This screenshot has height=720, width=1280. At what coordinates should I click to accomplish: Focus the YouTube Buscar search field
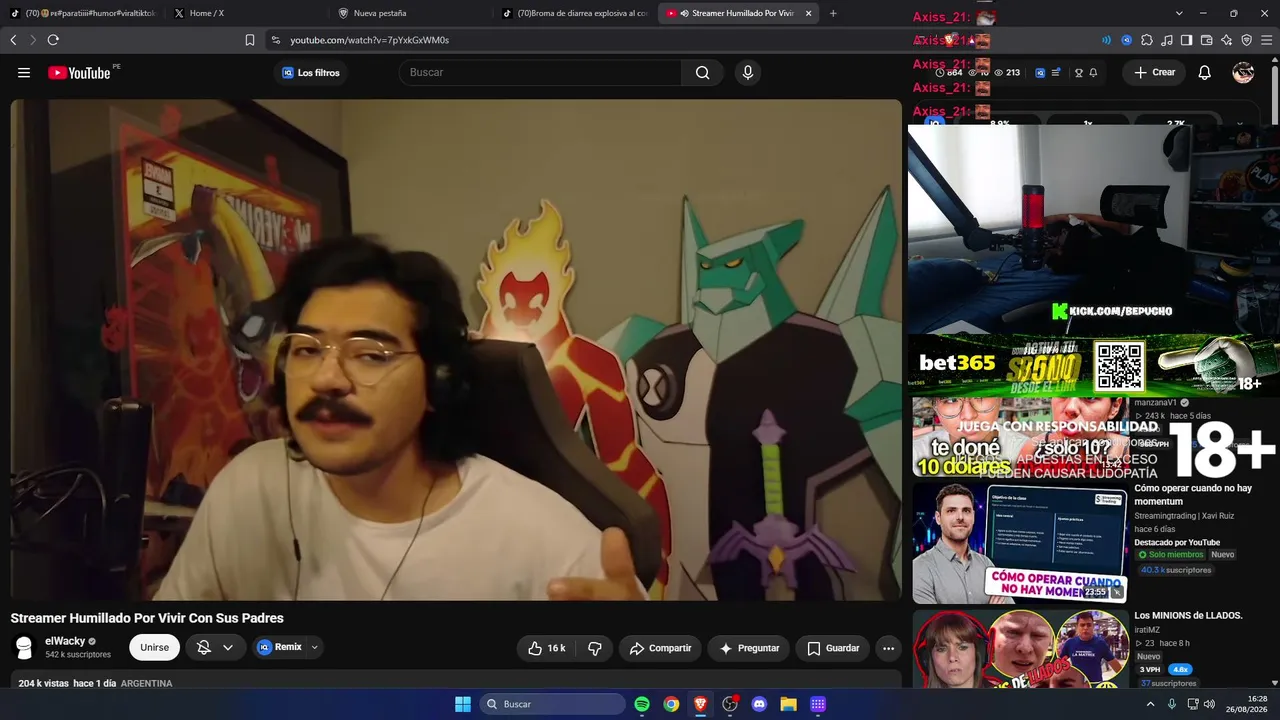click(540, 73)
